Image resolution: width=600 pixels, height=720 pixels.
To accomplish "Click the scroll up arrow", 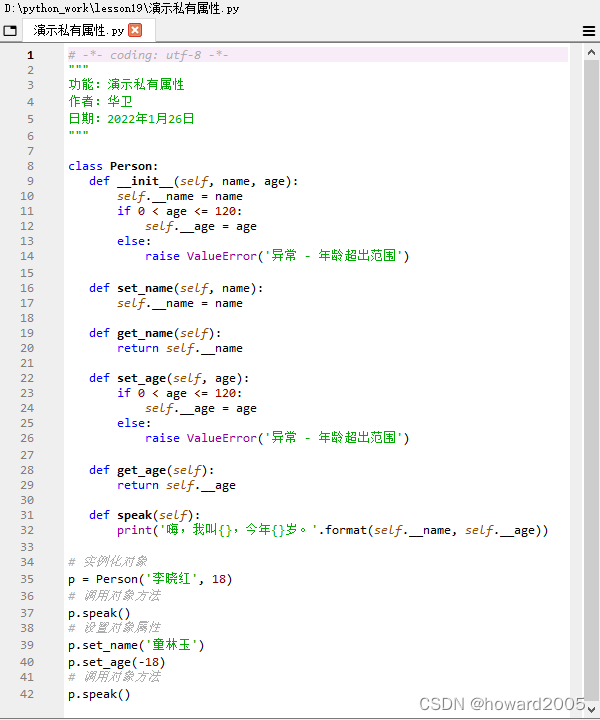I will tap(591, 52).
